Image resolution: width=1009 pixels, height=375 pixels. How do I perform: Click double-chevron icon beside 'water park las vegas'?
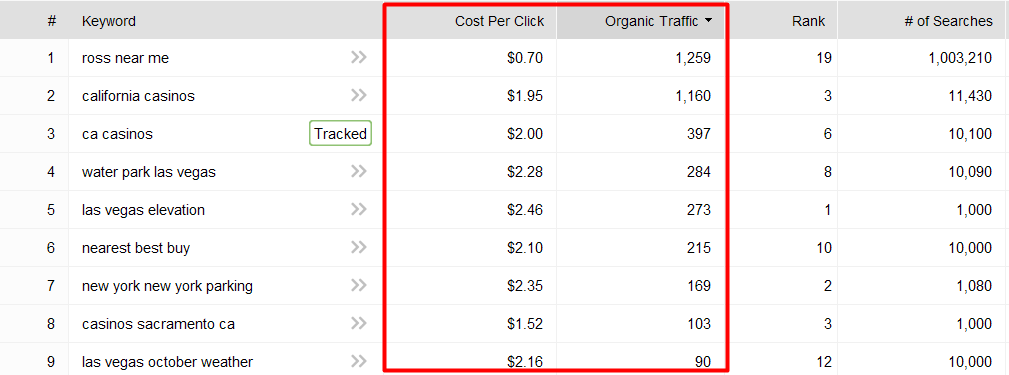click(x=358, y=171)
